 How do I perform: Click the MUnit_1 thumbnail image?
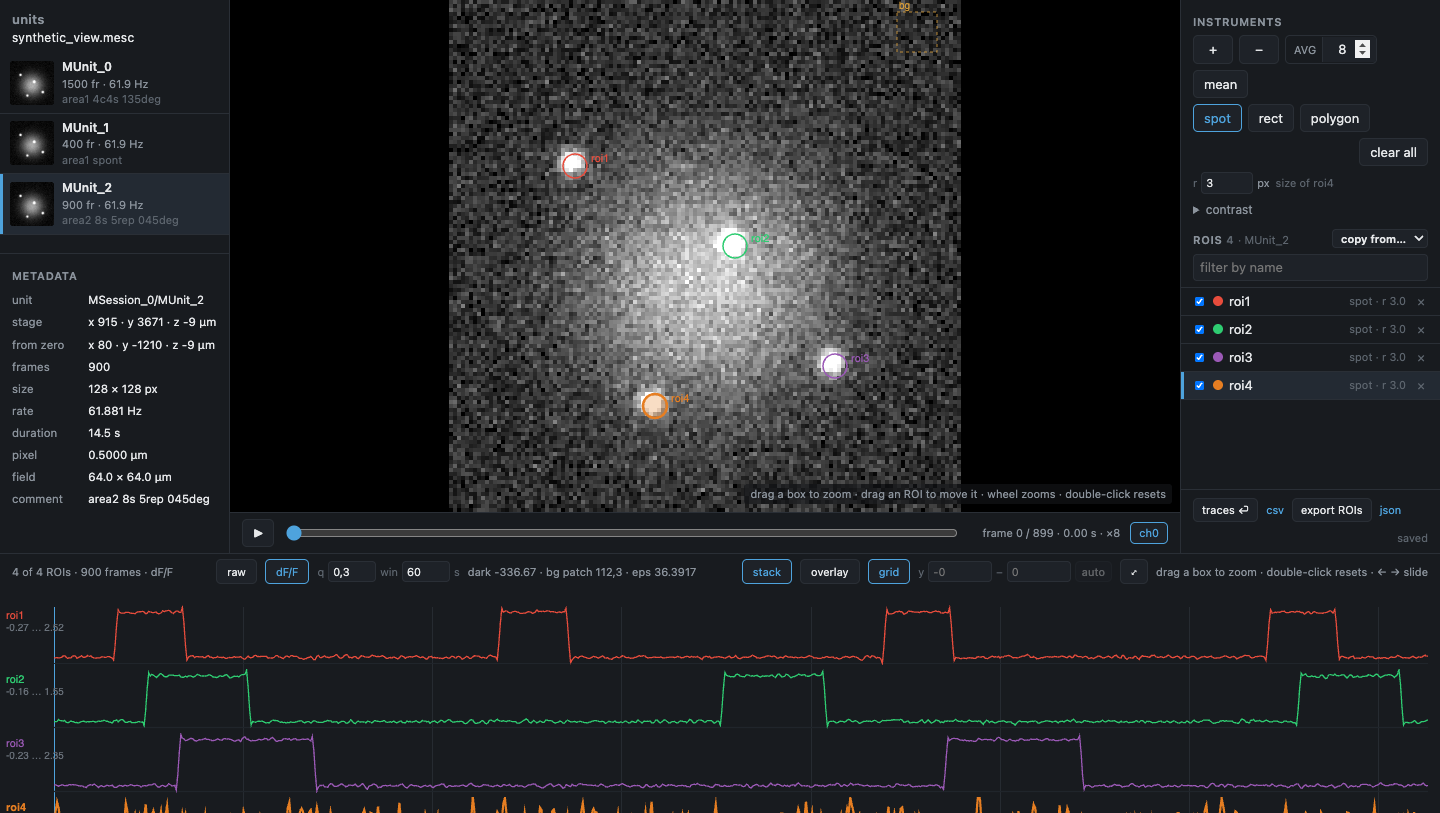(32, 144)
